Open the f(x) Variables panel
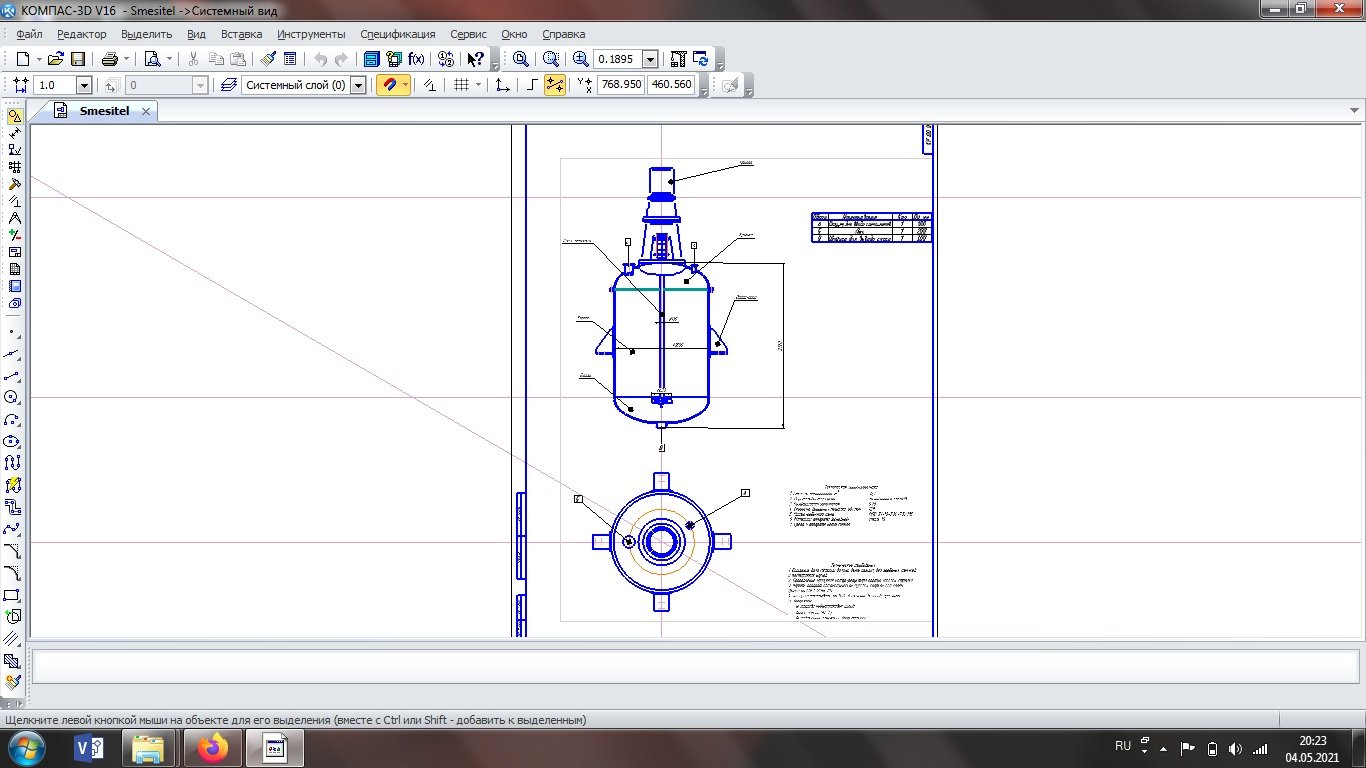Screen dimensions: 1366x768 pyautogui.click(x=417, y=59)
